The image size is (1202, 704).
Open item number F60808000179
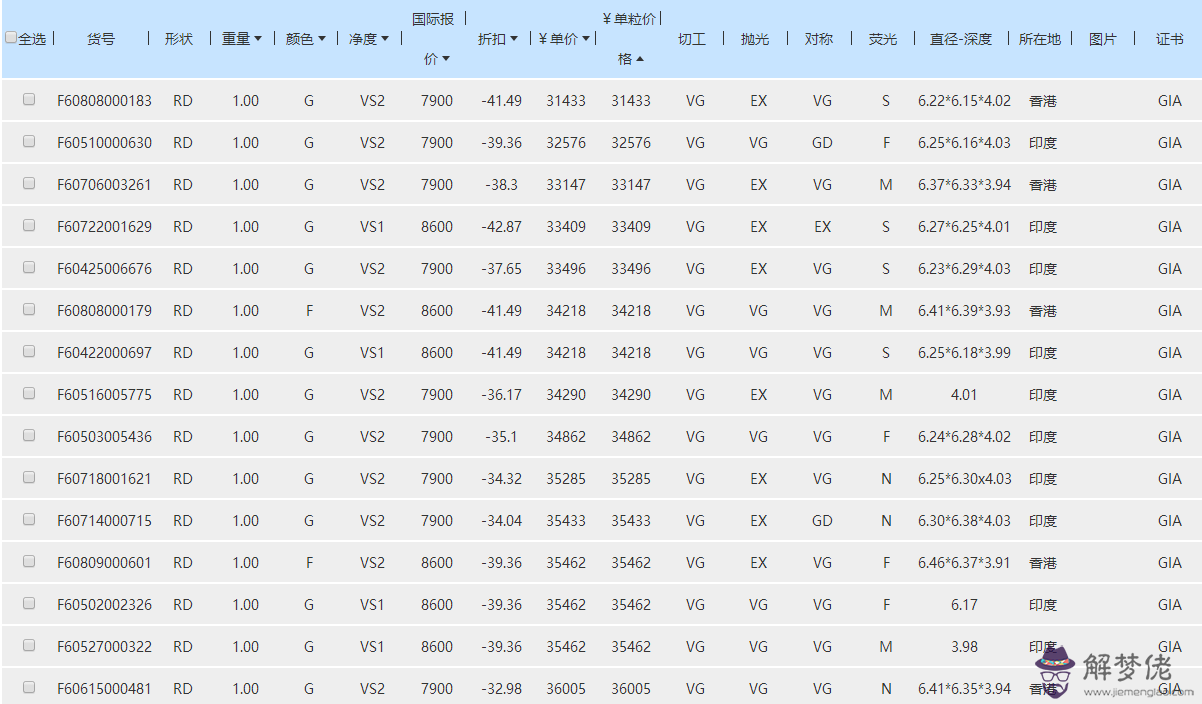[105, 311]
